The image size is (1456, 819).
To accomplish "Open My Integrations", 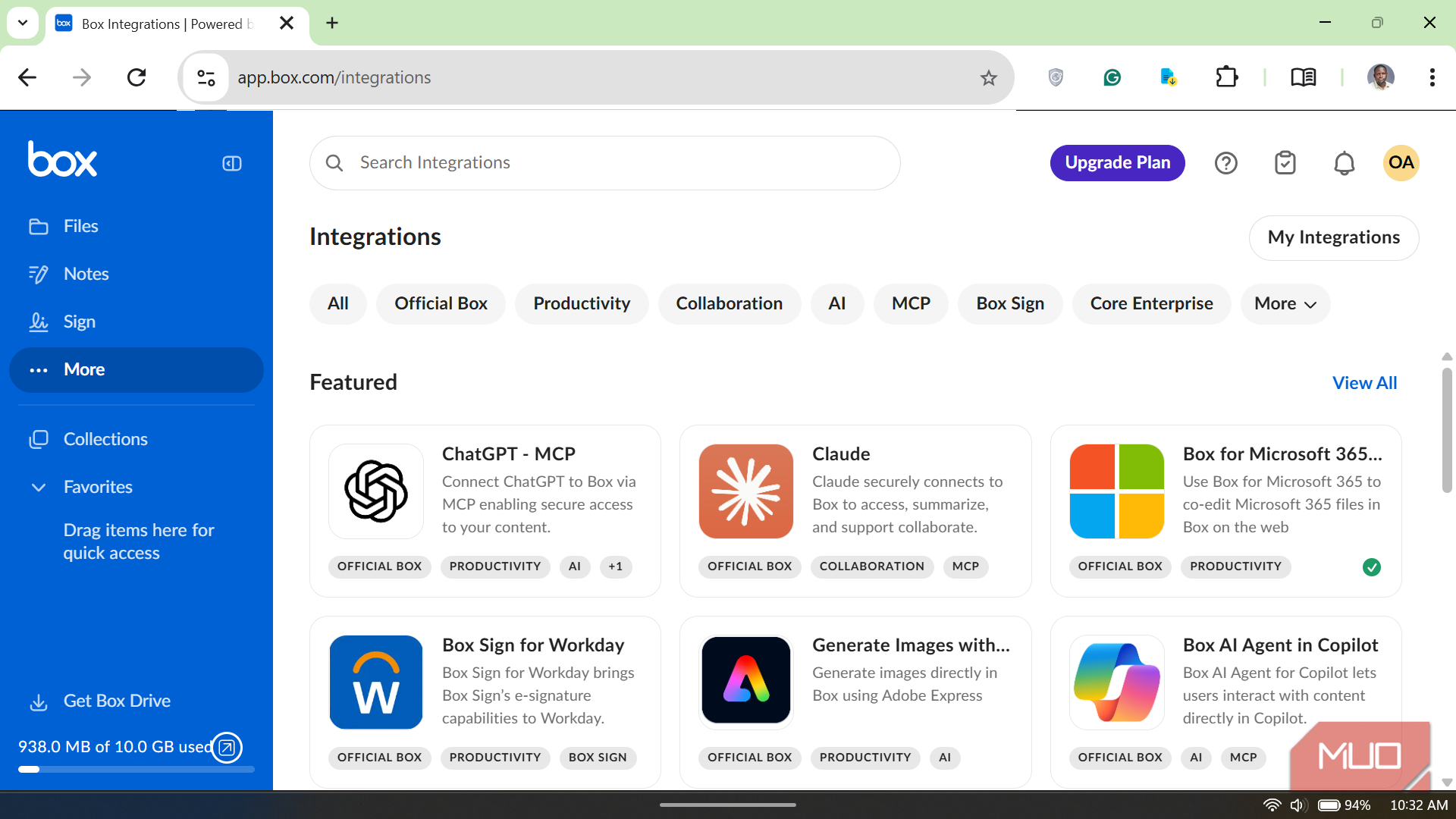I will tap(1334, 237).
